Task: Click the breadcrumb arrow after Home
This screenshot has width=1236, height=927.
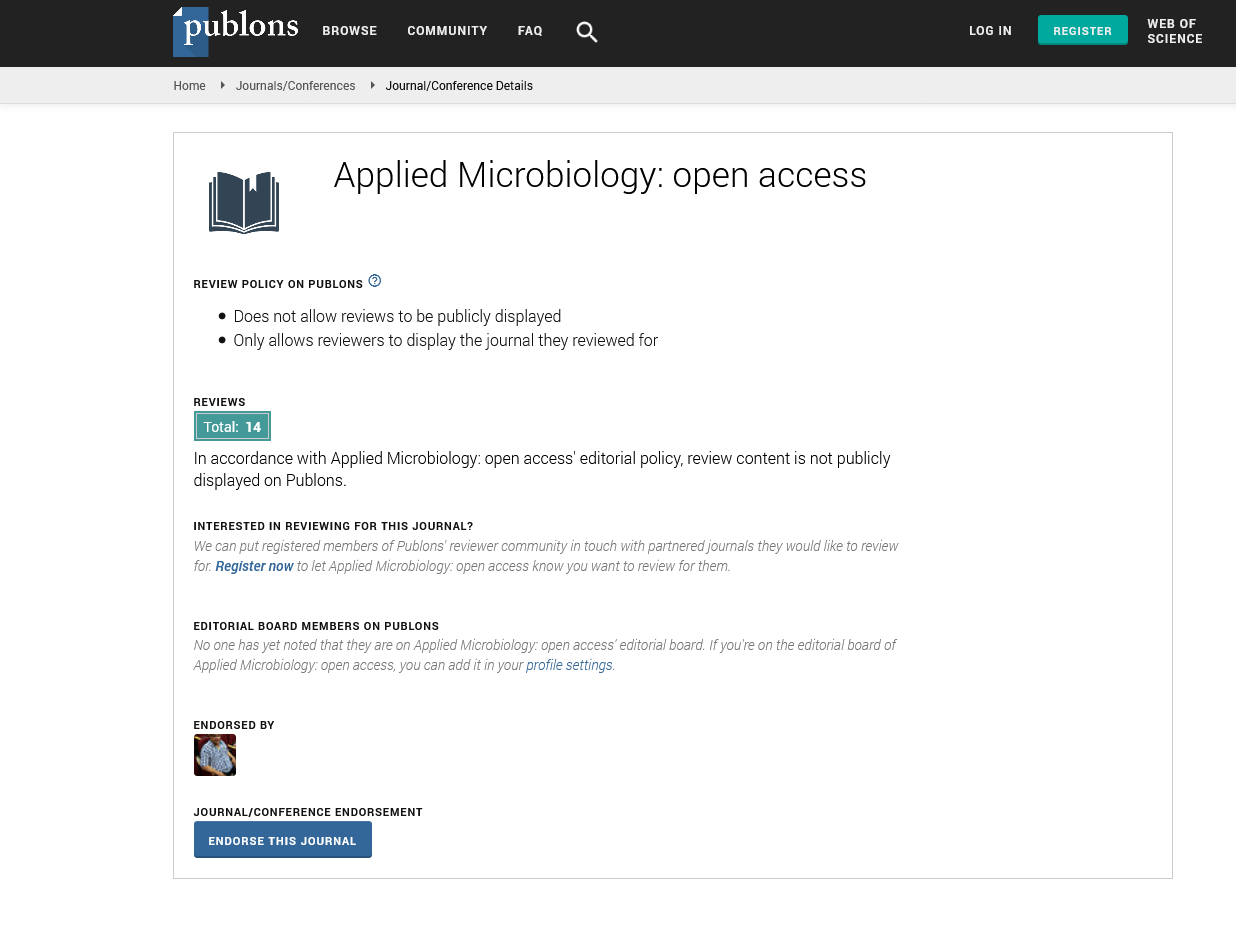Action: click(x=222, y=86)
